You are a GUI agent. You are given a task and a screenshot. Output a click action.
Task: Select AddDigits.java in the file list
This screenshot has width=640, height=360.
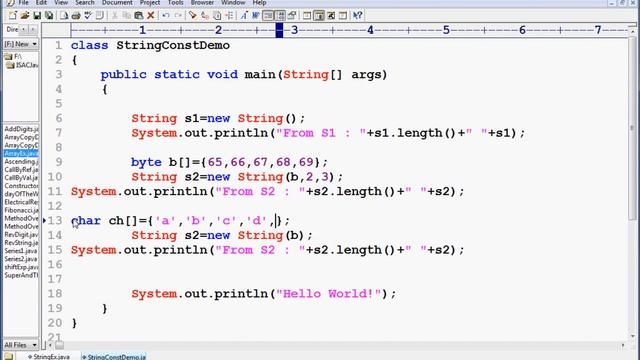(x=21, y=129)
